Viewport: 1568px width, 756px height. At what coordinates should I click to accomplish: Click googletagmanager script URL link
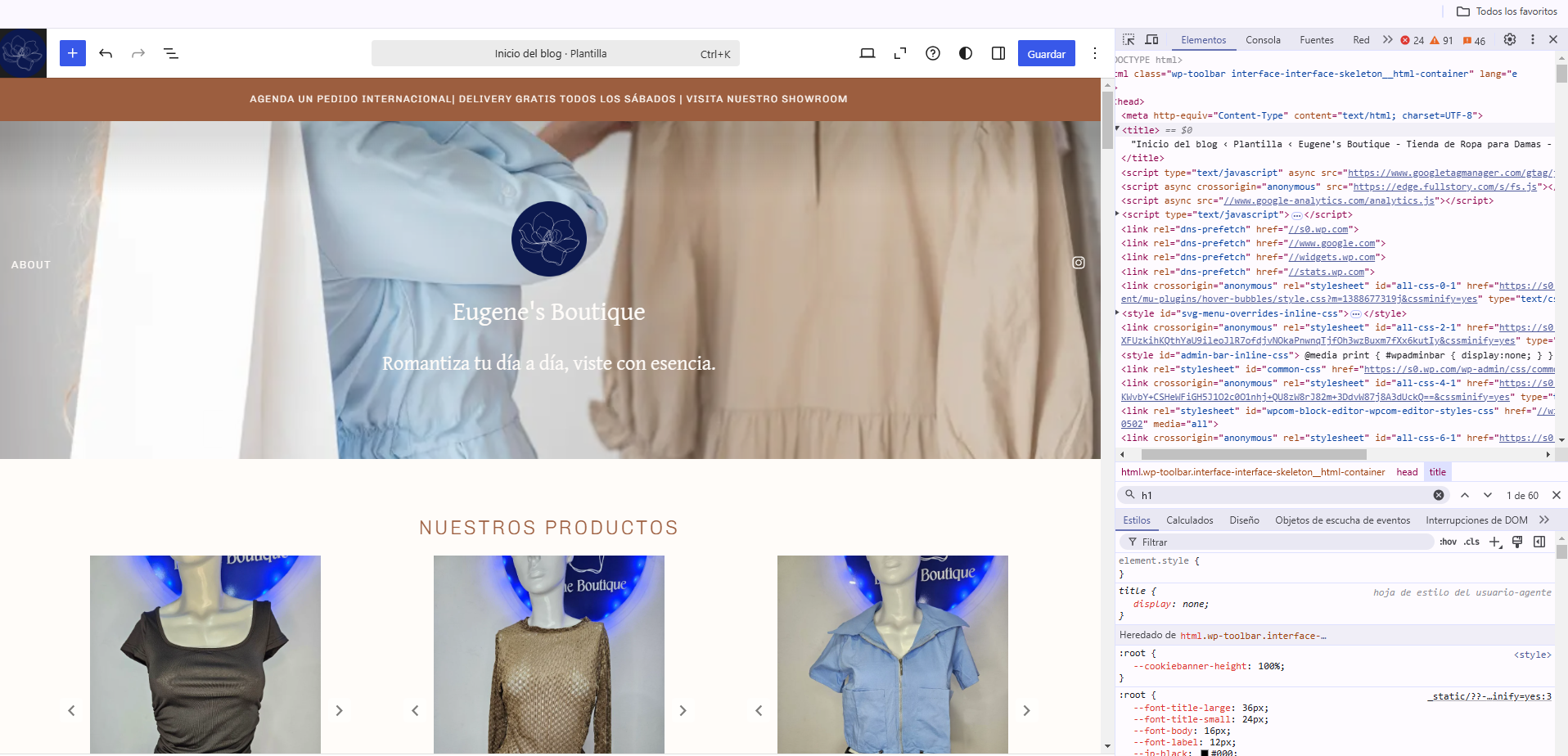1451,173
